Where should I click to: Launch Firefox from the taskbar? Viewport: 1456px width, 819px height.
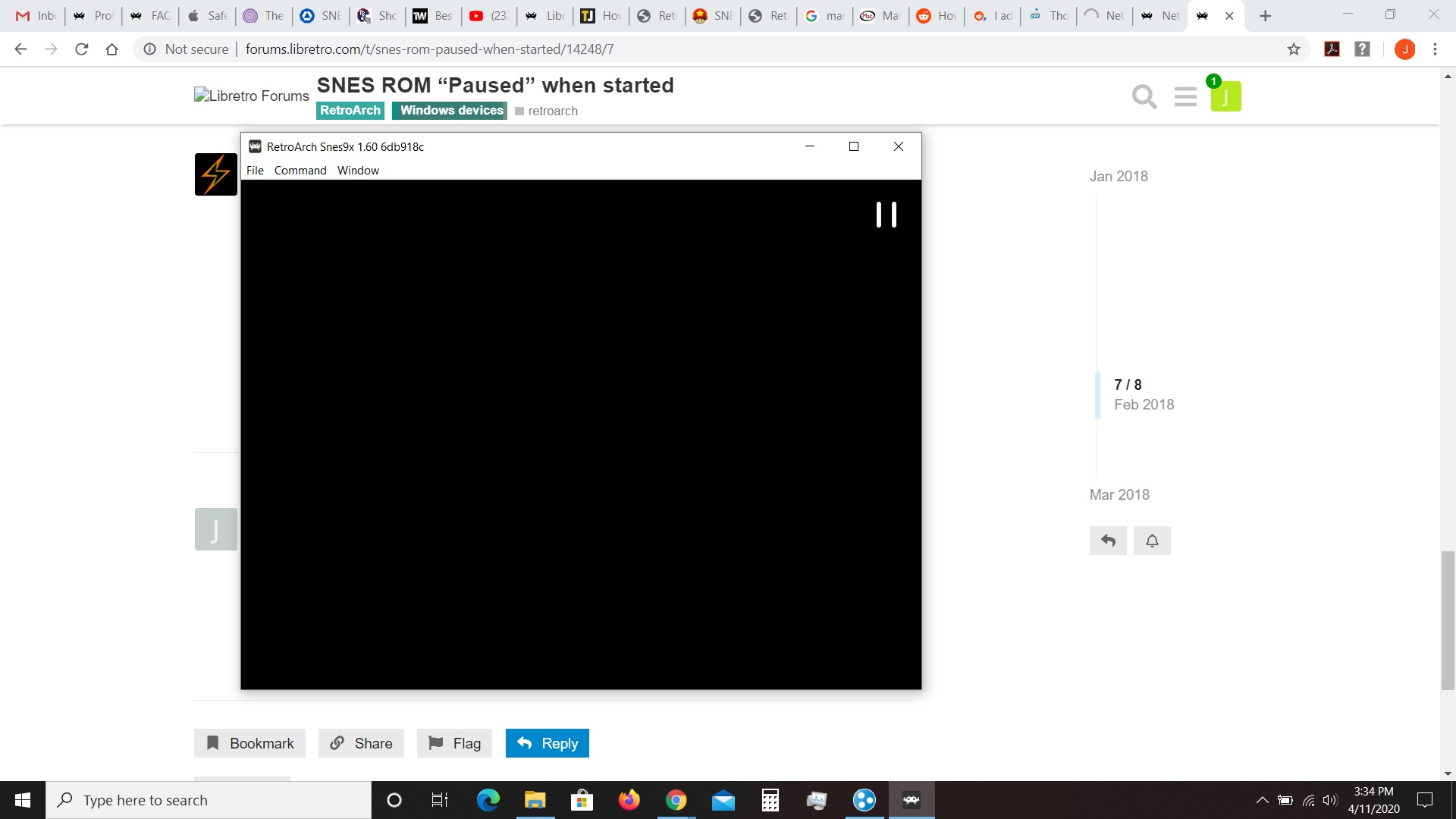[x=629, y=800]
